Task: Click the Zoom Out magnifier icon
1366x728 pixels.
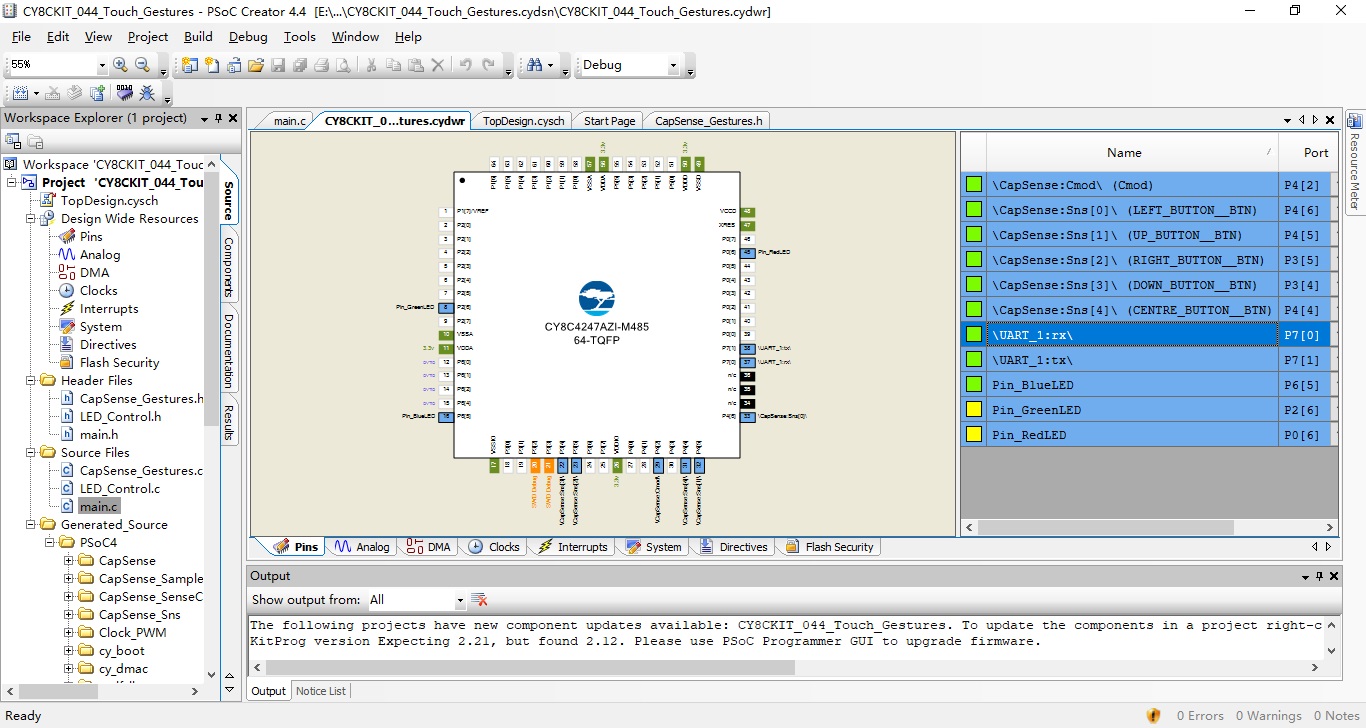Action: coord(142,65)
